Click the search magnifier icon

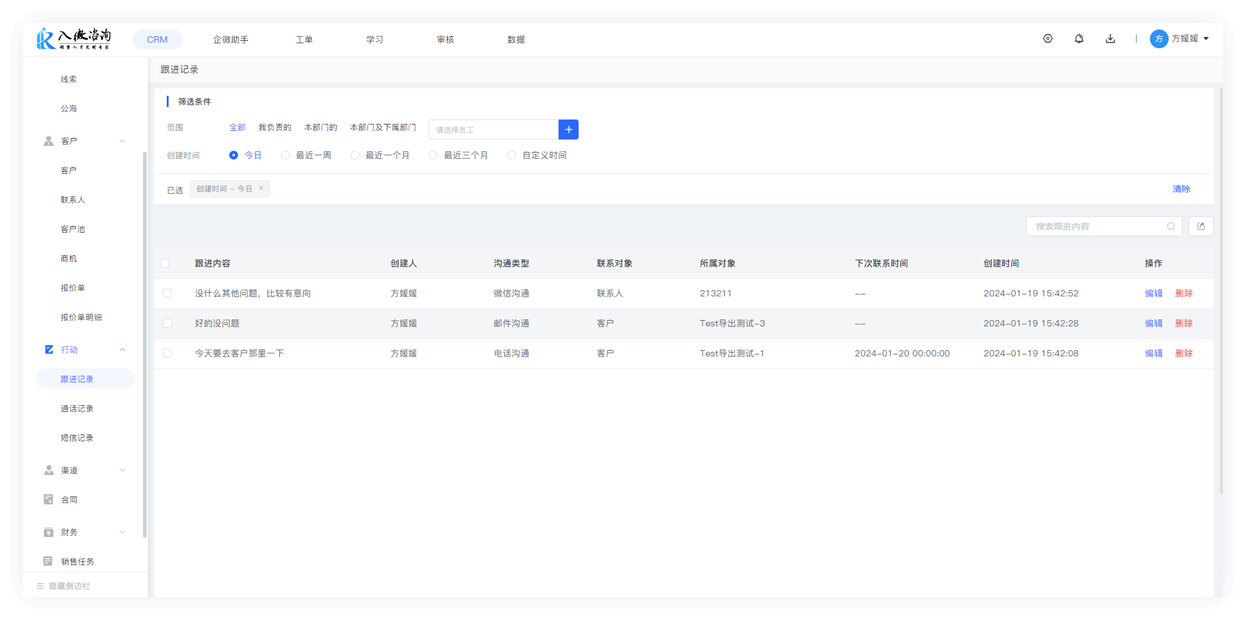pos(1171,227)
